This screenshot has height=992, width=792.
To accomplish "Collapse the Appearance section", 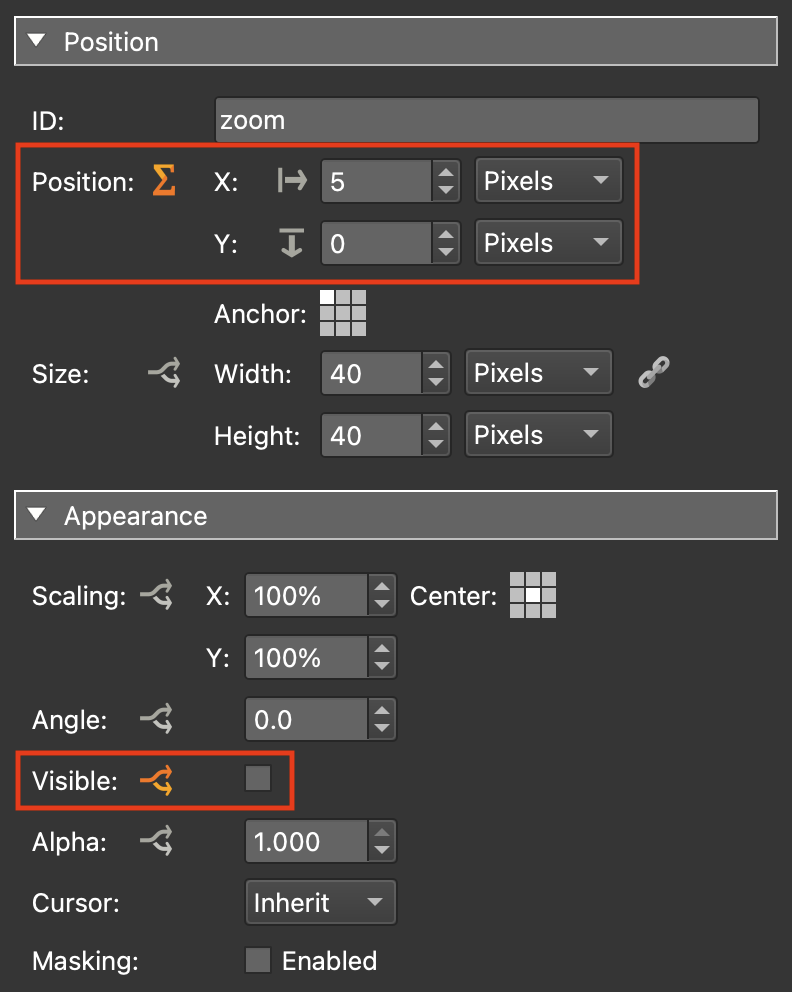I will 37,515.
